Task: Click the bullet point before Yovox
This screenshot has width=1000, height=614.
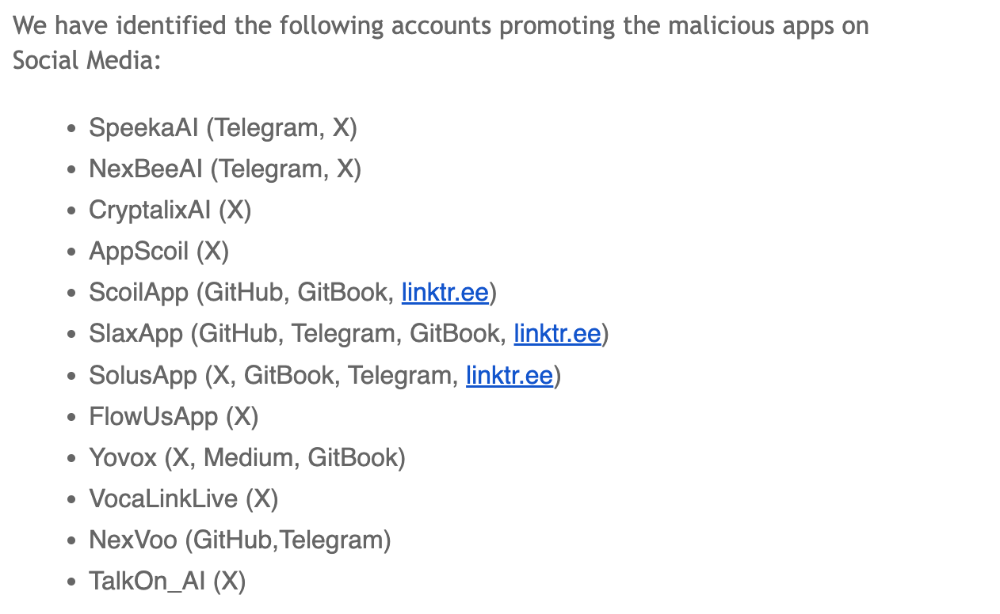Action: [x=70, y=459]
